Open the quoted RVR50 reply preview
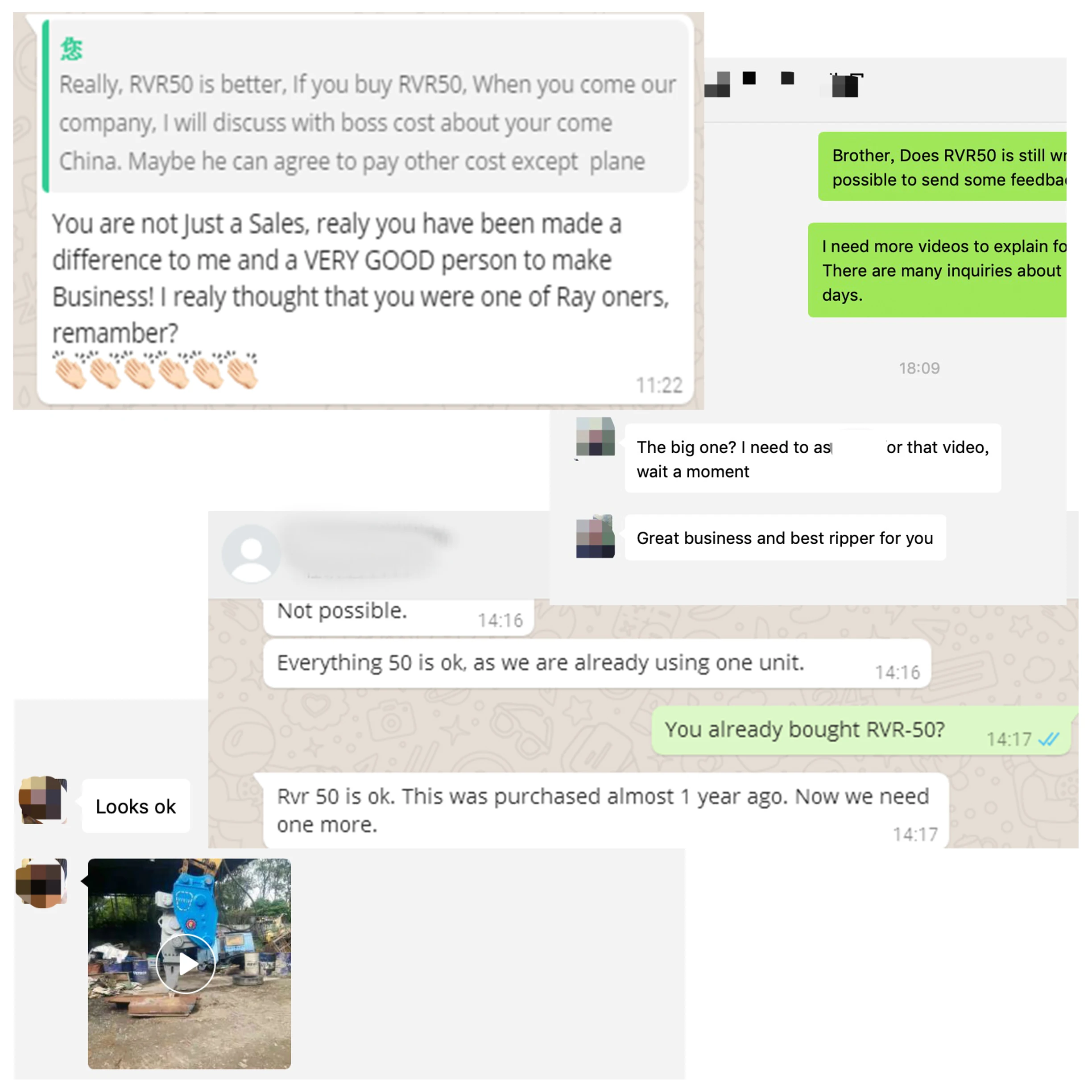The width and height of the screenshot is (1092, 1092). (365, 107)
